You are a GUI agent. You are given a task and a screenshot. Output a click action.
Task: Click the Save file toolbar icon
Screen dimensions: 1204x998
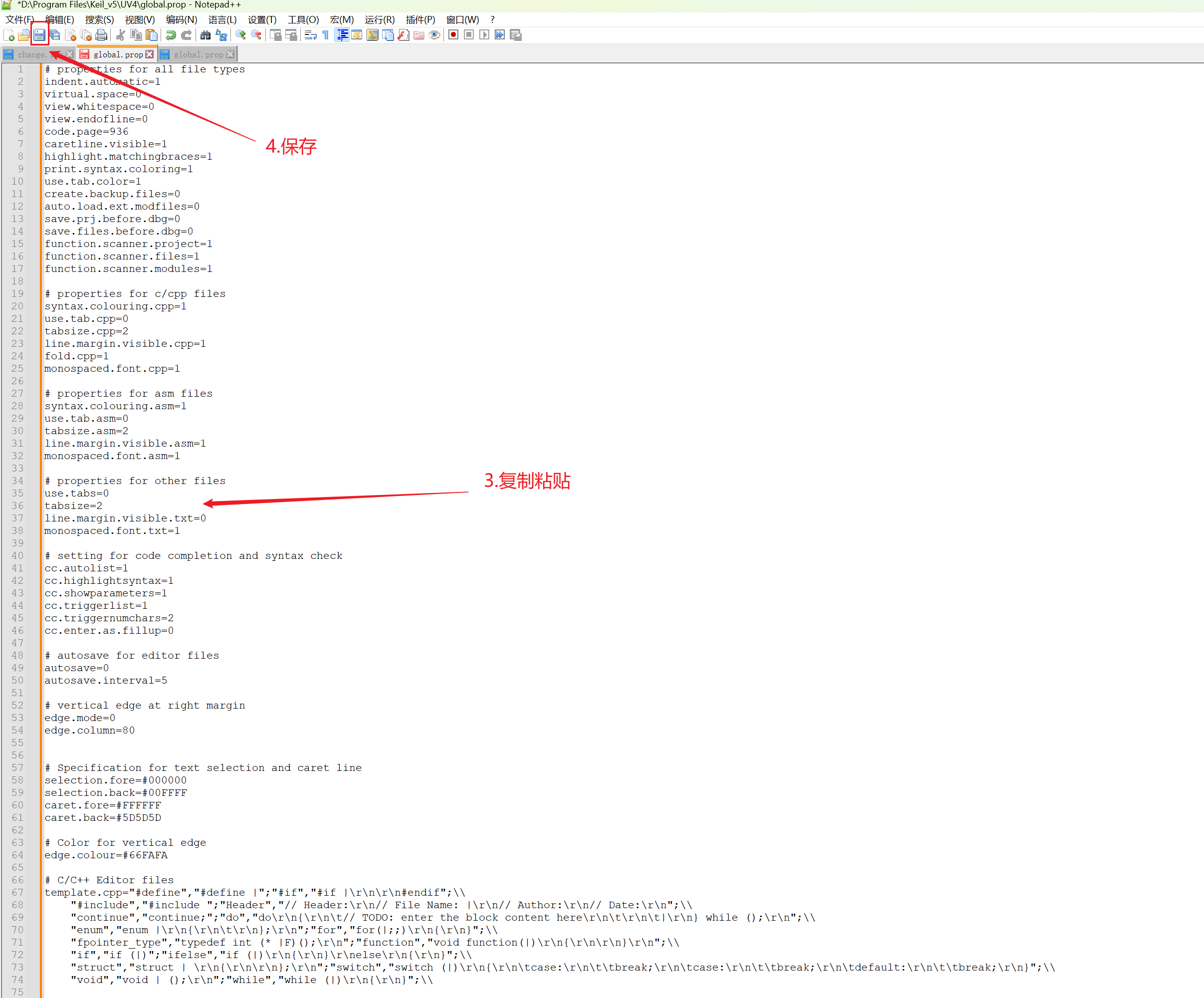pyautogui.click(x=39, y=35)
